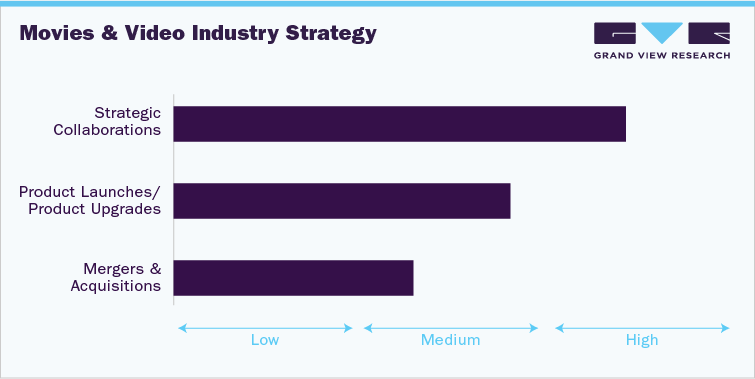Click the Mergers & Acquisitions axis label
This screenshot has width=755, height=379.
pyautogui.click(x=116, y=277)
